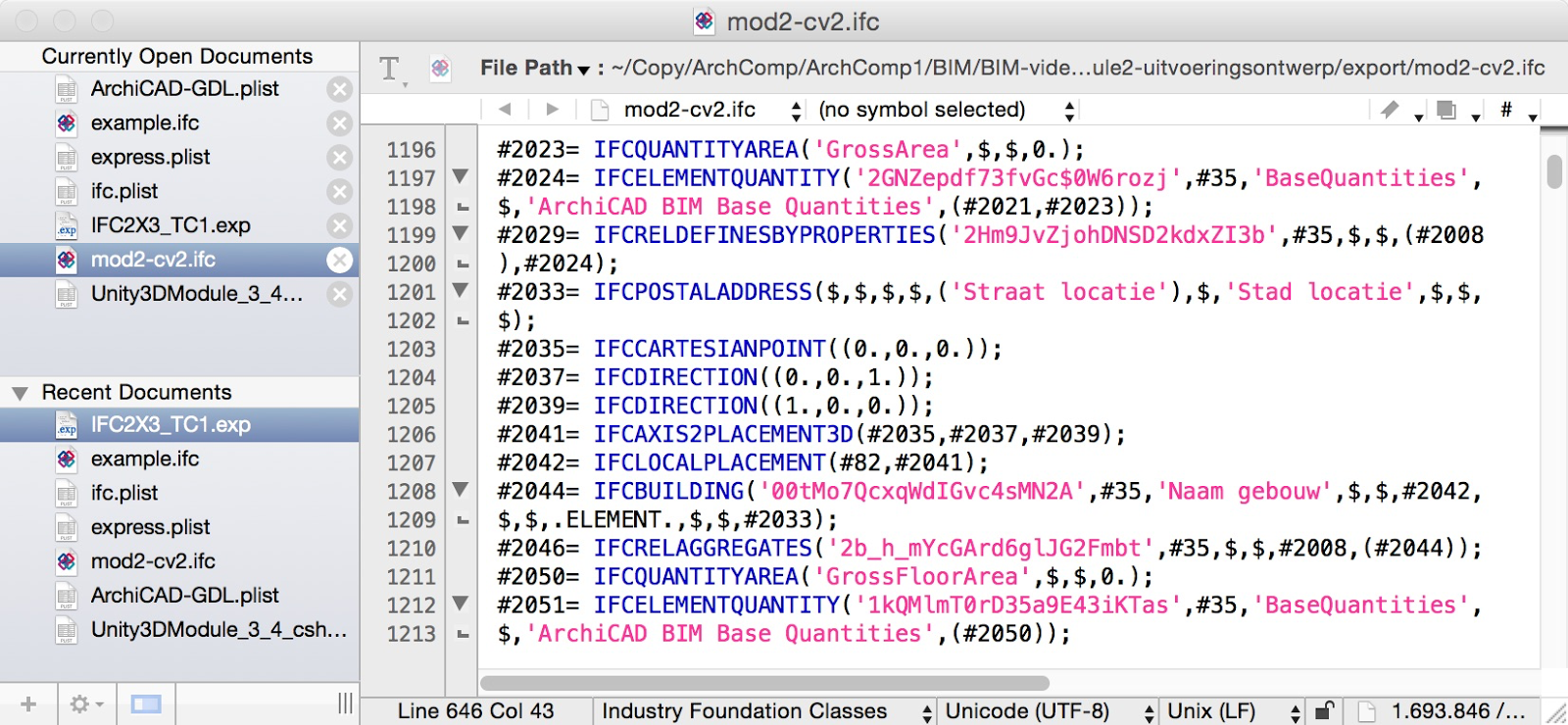This screenshot has width=1568, height=725.
Task: Click the plus button at sidebar bottom
Action: click(x=28, y=703)
